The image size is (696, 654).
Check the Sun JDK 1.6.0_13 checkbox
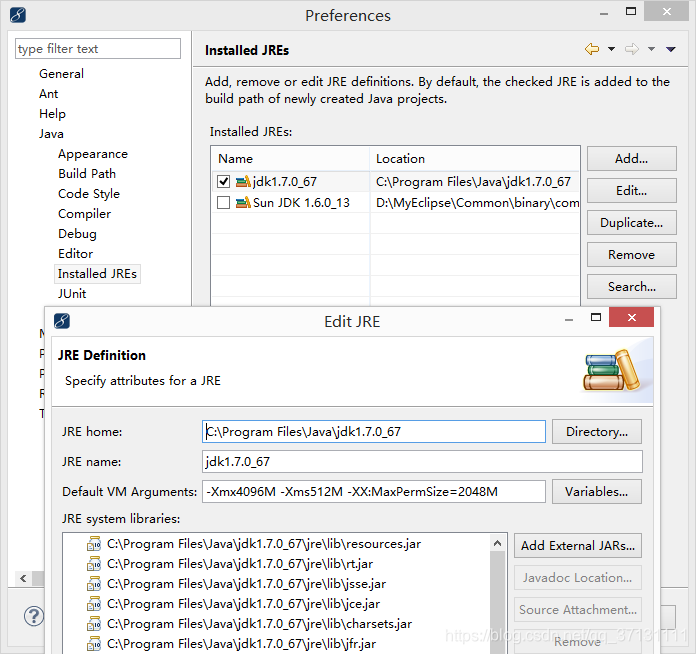(x=223, y=202)
